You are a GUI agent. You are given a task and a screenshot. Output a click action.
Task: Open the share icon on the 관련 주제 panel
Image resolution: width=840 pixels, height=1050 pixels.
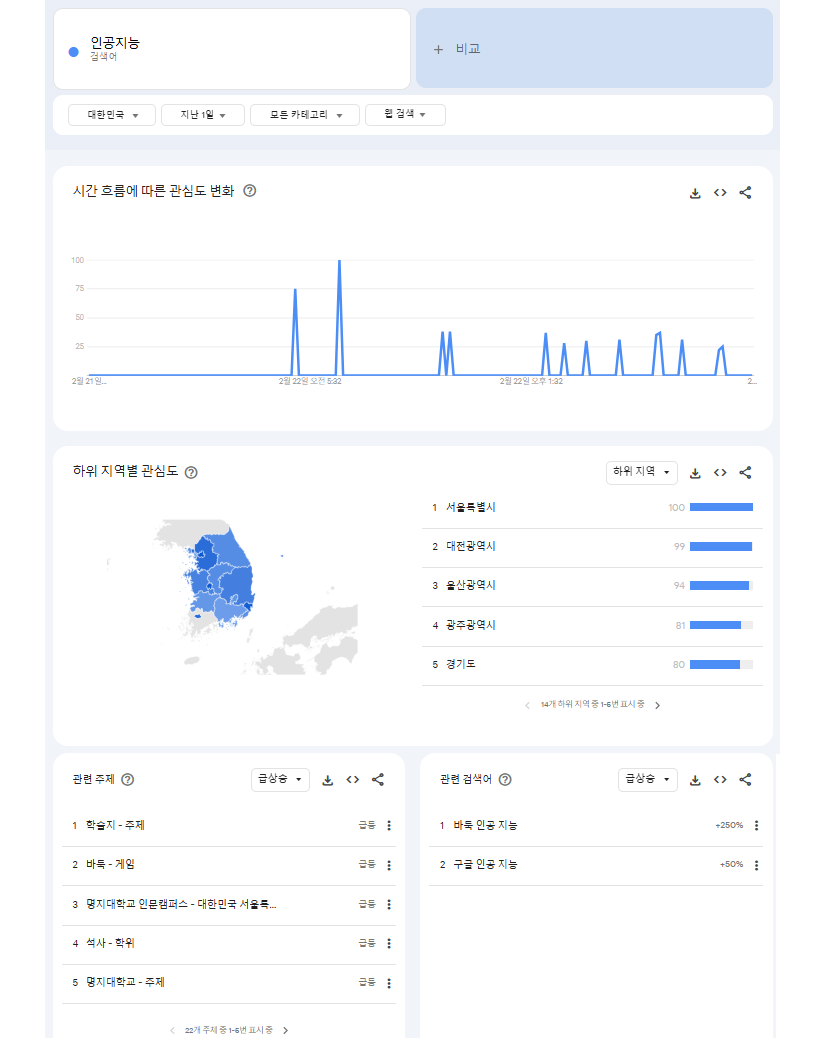(x=378, y=779)
